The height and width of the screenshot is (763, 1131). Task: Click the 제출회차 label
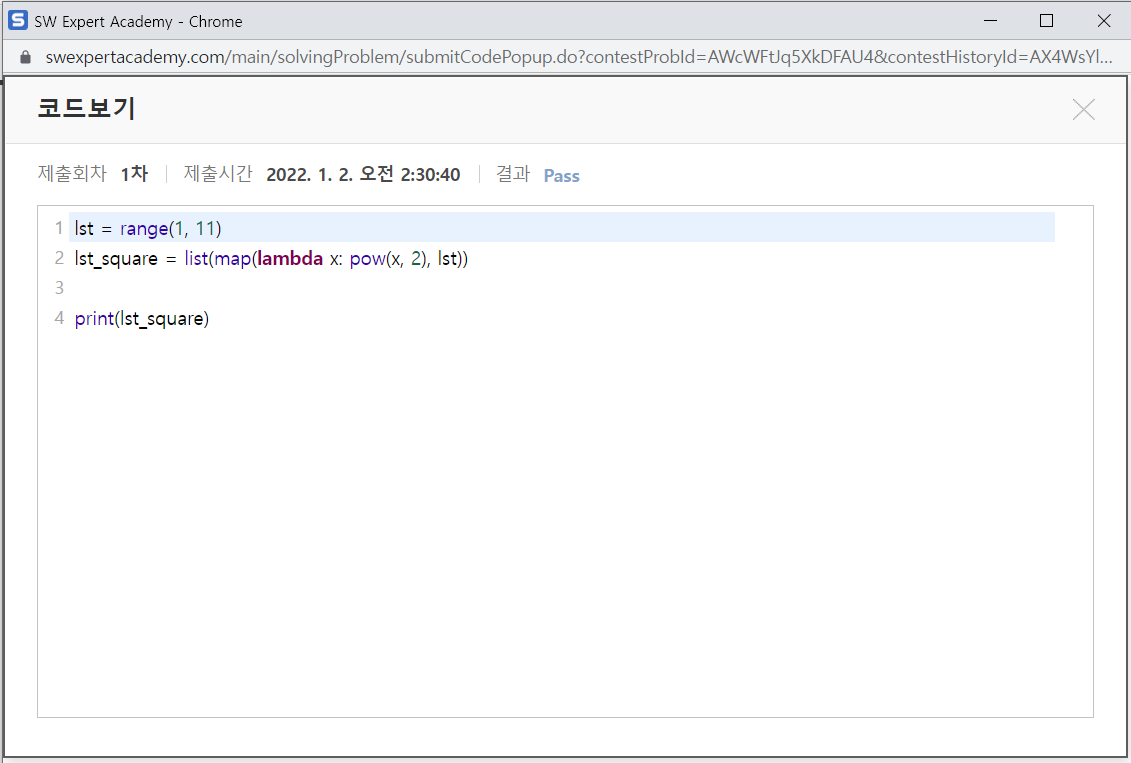(x=72, y=174)
